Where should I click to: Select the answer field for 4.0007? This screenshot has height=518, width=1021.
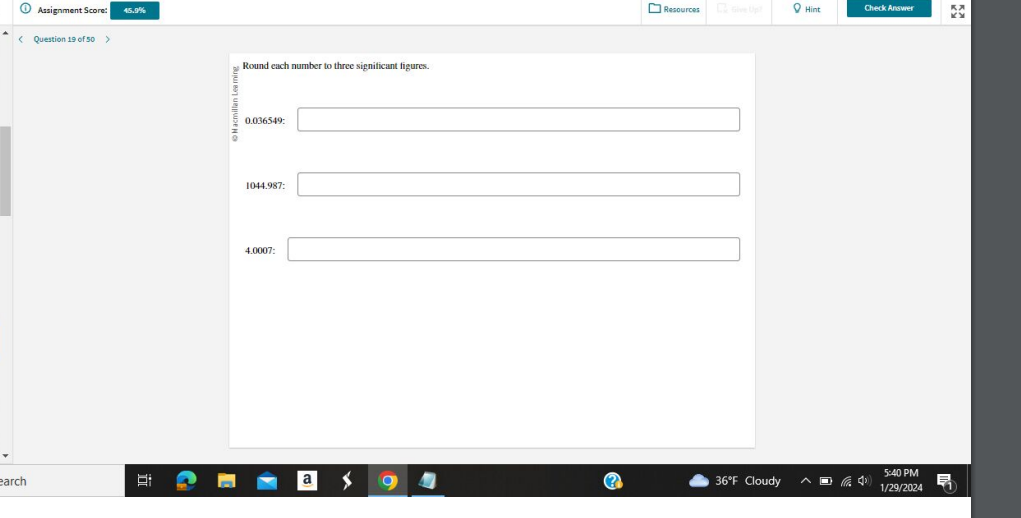pyautogui.click(x=514, y=249)
